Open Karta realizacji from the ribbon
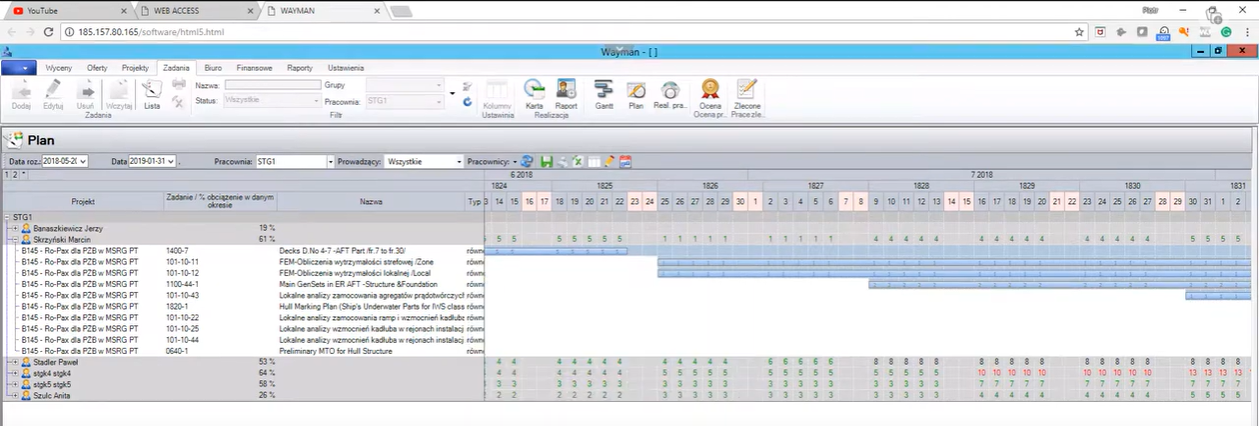1259x426 pixels. click(x=534, y=93)
